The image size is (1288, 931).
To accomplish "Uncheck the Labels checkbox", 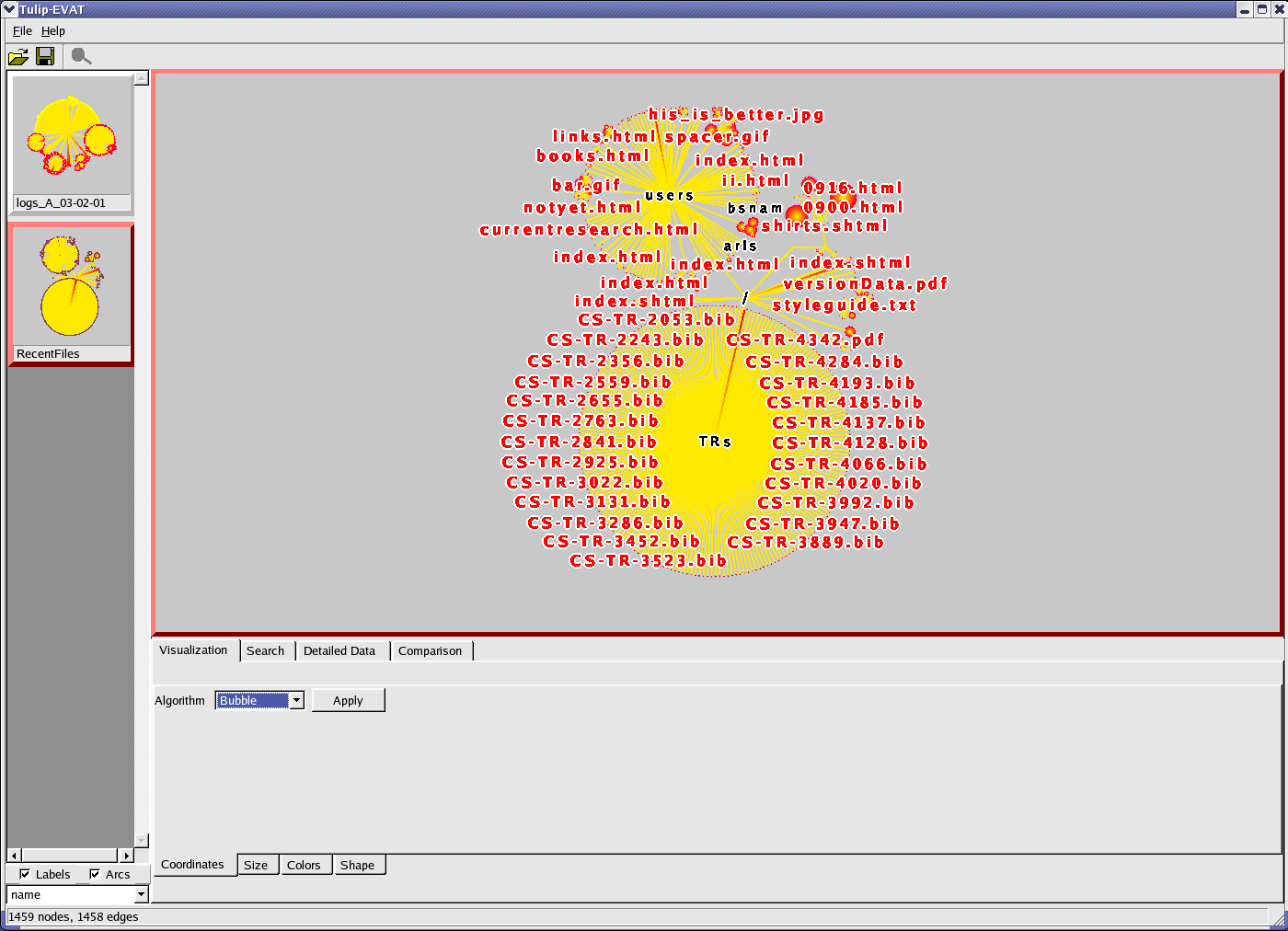I will pyautogui.click(x=25, y=874).
